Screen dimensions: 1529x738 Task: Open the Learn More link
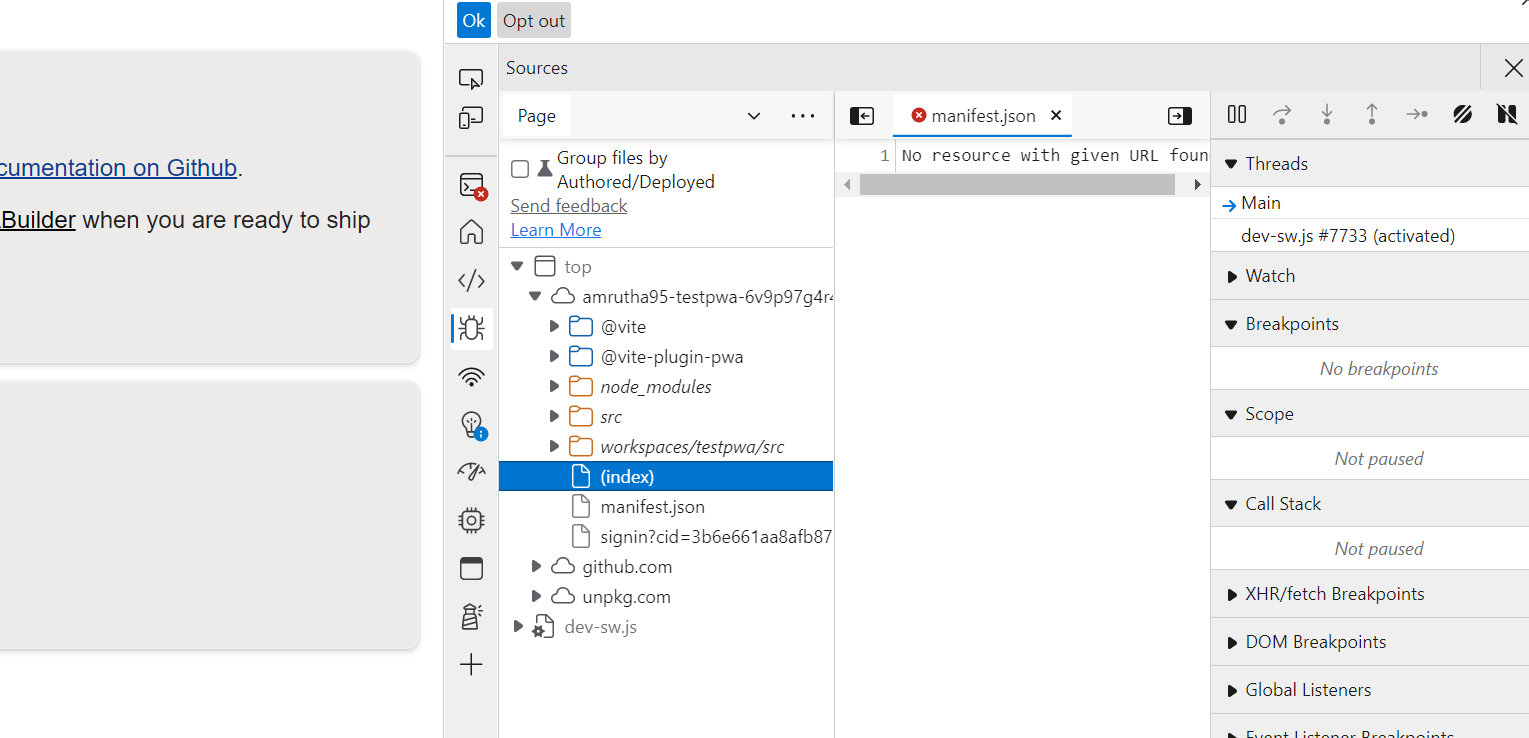[x=556, y=230]
